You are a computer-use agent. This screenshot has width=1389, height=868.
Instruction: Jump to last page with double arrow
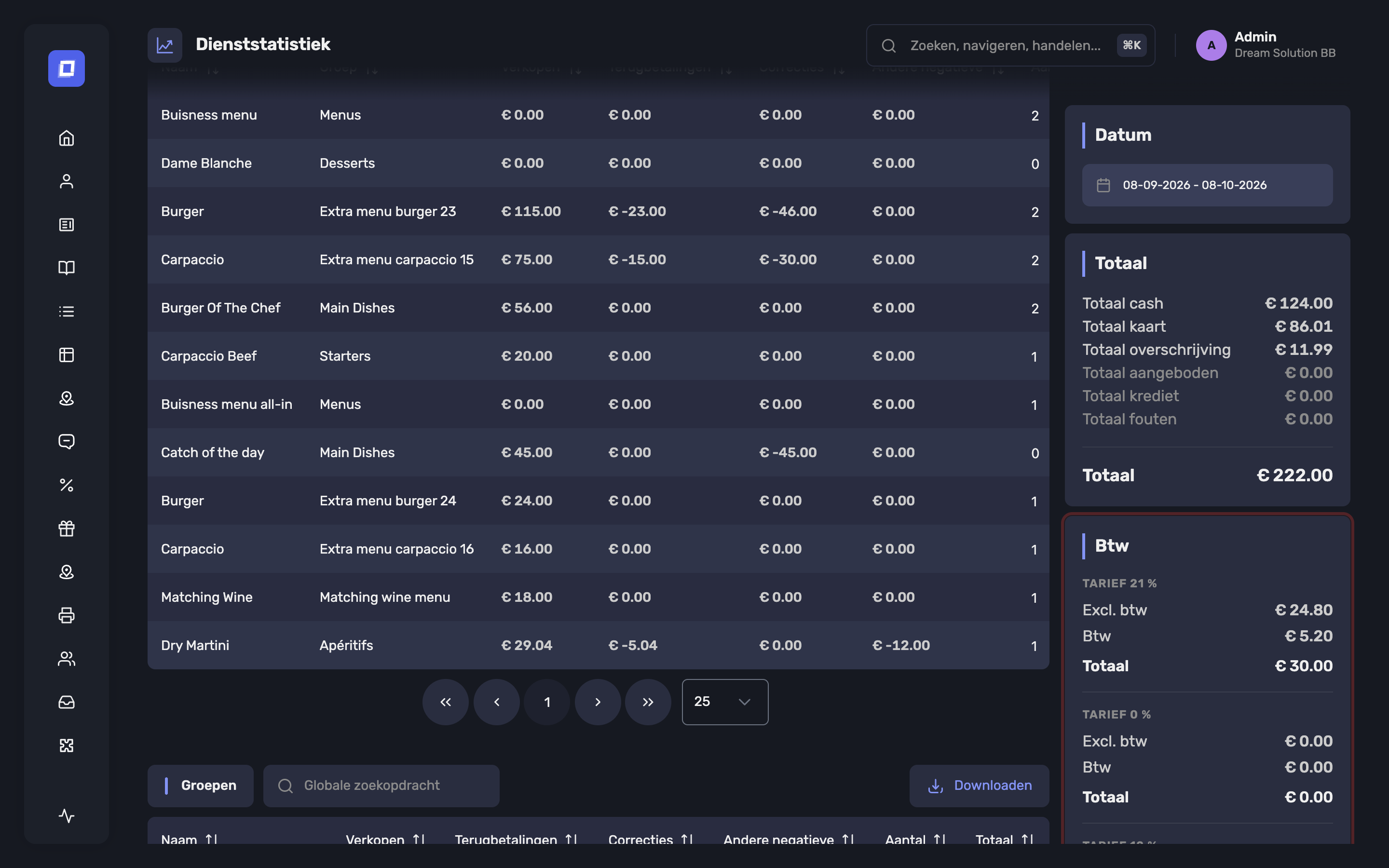point(648,702)
